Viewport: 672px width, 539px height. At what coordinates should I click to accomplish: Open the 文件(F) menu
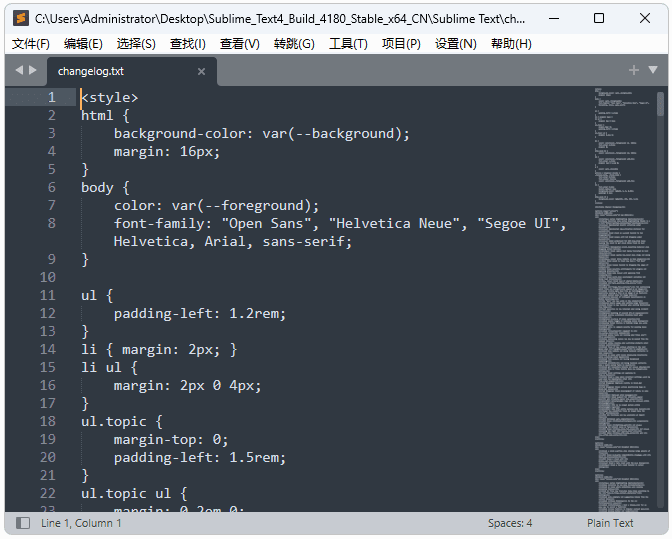point(31,44)
